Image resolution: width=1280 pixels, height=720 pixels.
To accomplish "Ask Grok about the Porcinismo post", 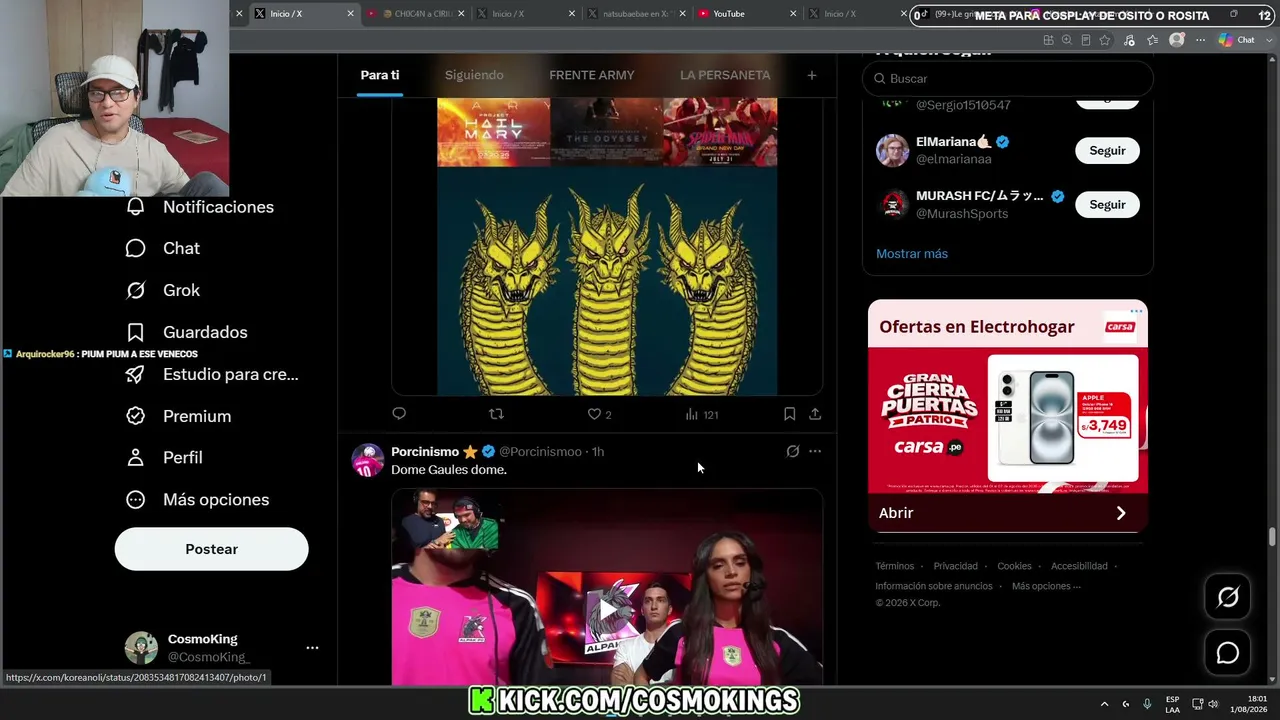I will [793, 451].
